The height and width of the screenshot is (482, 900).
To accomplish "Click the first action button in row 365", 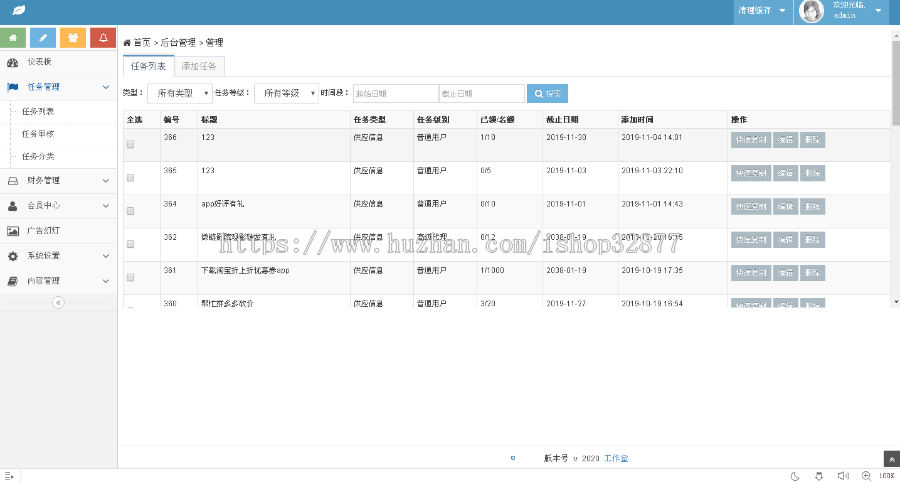I will pos(751,173).
